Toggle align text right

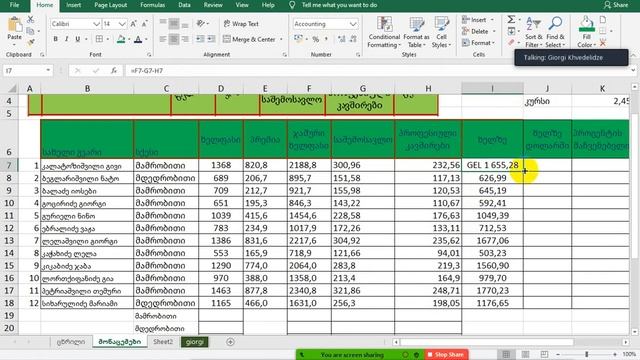click(185, 39)
